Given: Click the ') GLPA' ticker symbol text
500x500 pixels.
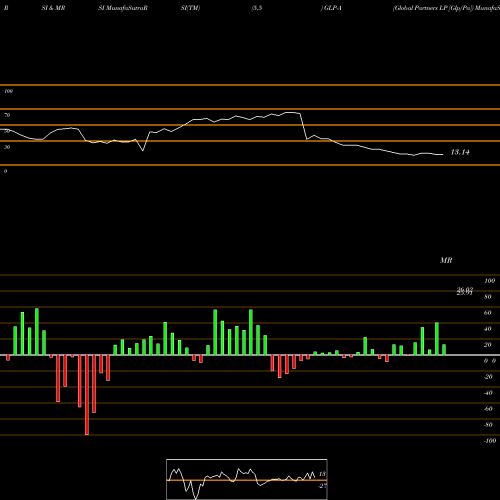Looking at the screenshot, I should 331,8.
